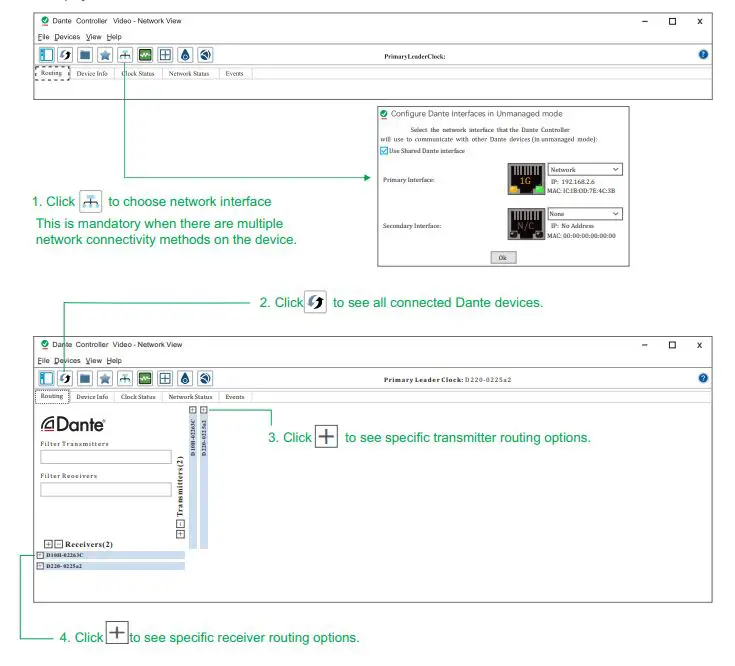Viewport: 735px width, 666px height.
Task: Click the Dante logo in the lower window
Action: (x=73, y=424)
